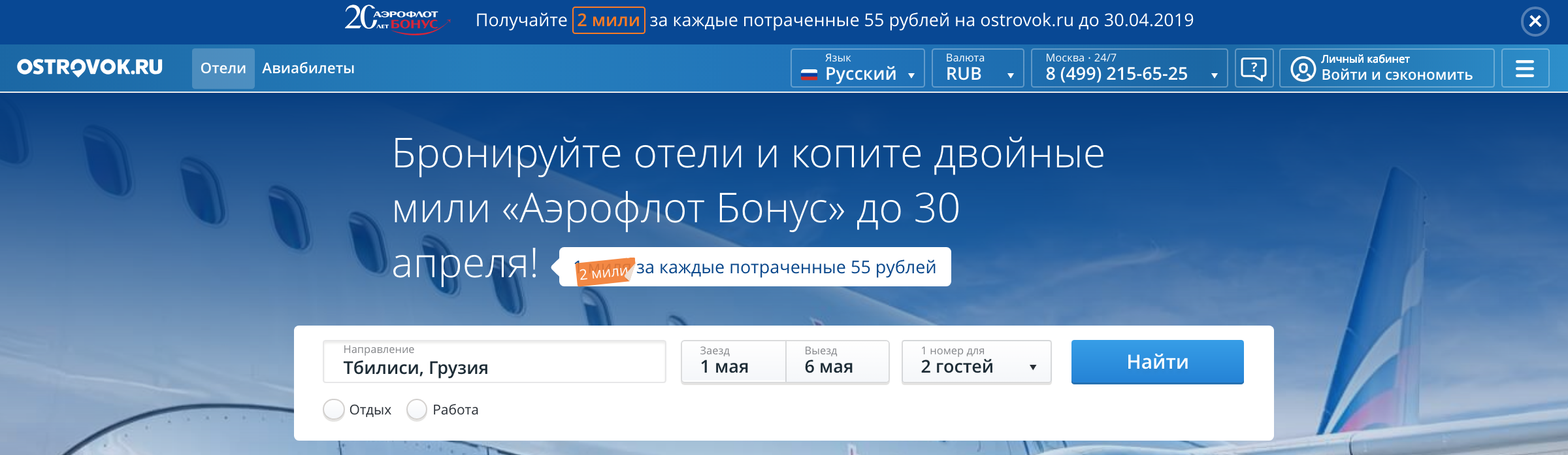Click the Направление destination field
This screenshot has width=1568, height=455.
click(495, 362)
